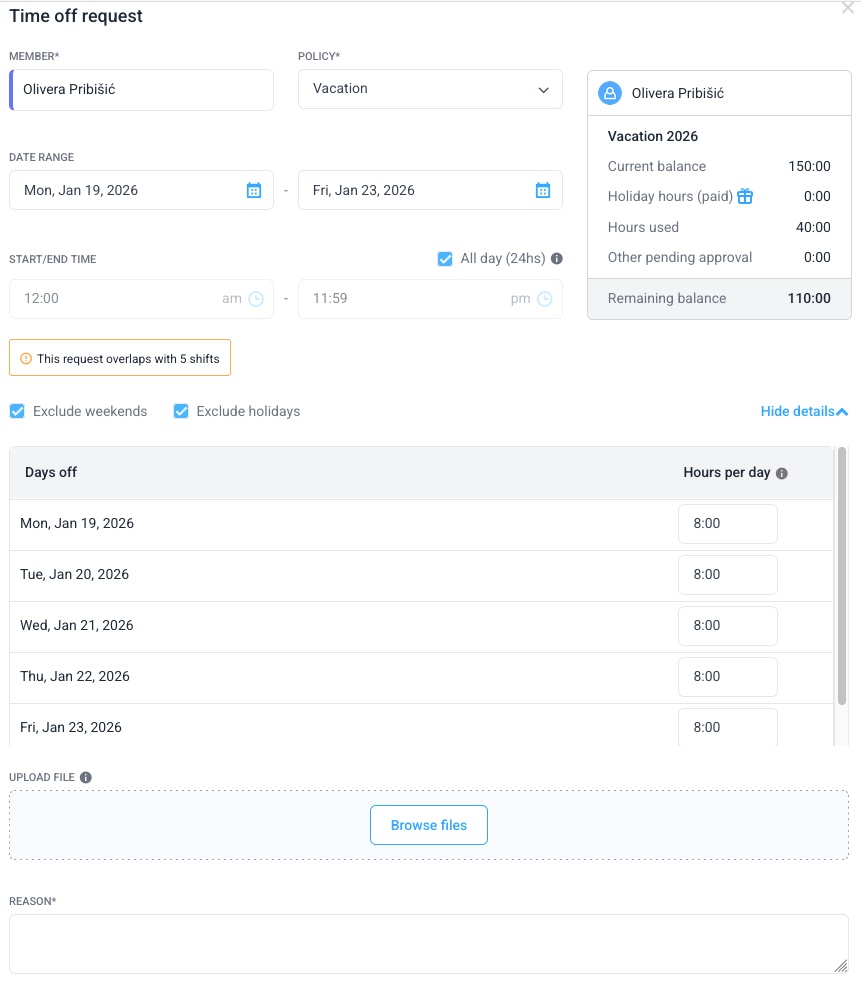Screen dimensions: 861x986
Task: Click the days off table scrollbar
Action: 842,580
